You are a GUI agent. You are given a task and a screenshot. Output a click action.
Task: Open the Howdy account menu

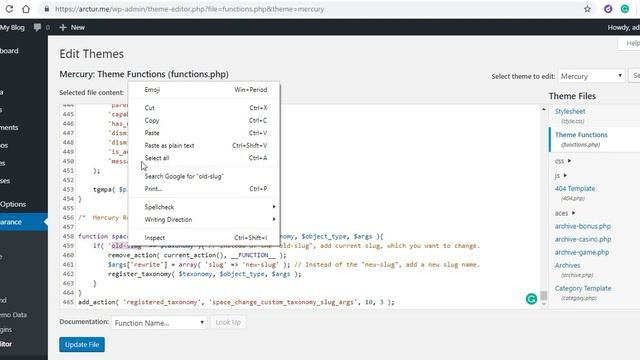(623, 27)
